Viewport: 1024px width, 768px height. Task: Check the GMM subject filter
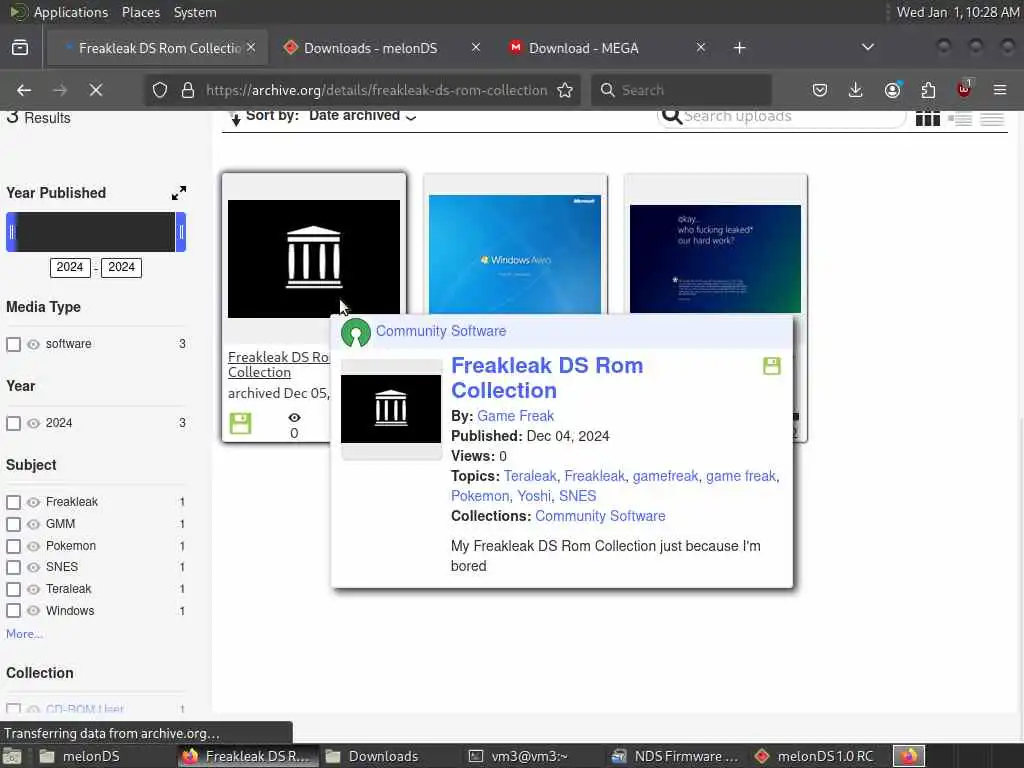tap(13, 524)
